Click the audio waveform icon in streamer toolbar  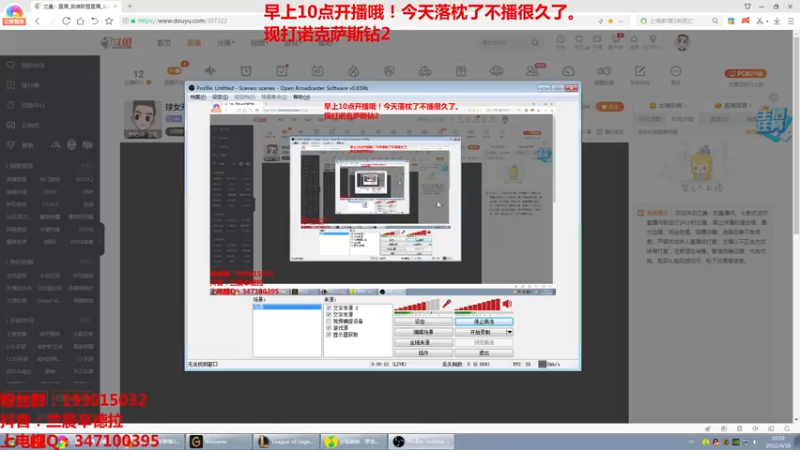[210, 71]
